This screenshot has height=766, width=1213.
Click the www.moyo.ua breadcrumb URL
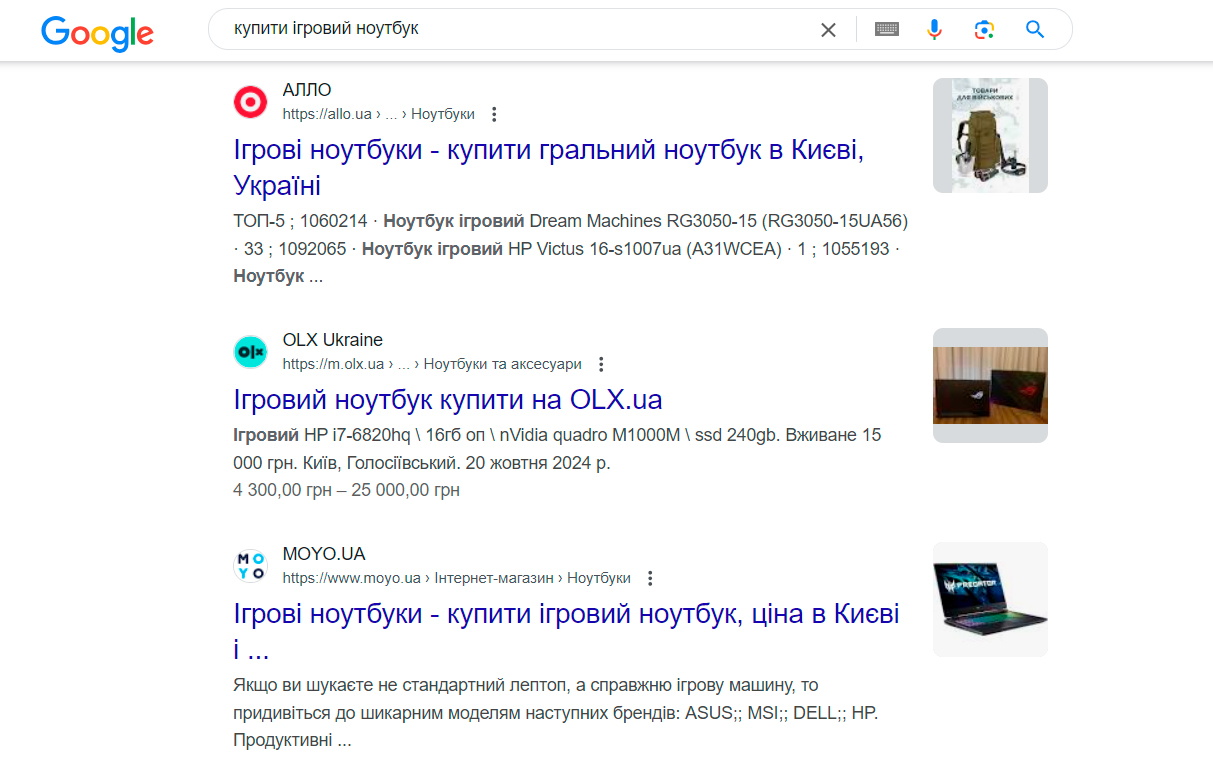456,578
